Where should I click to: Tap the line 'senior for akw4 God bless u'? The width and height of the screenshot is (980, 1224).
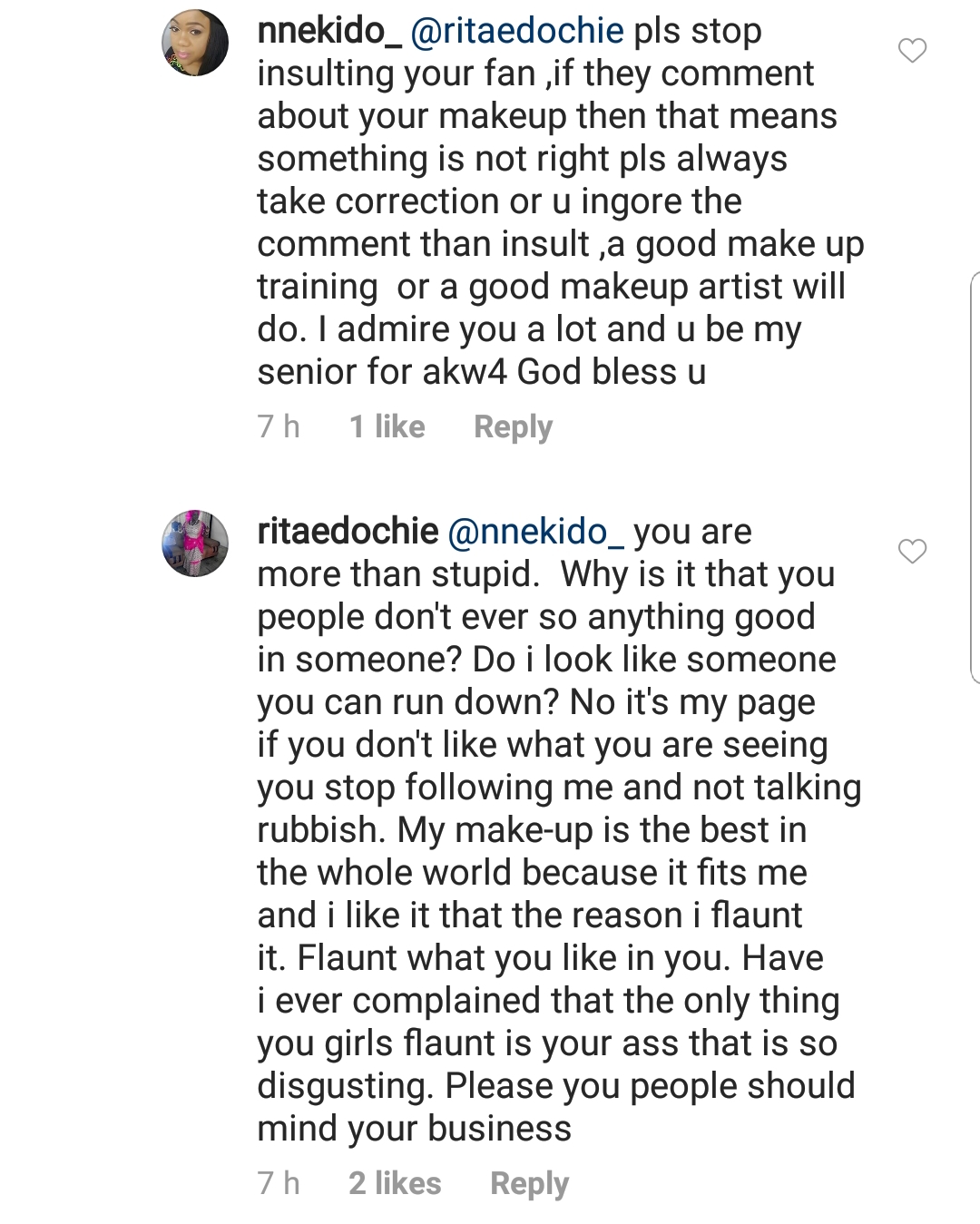[481, 372]
